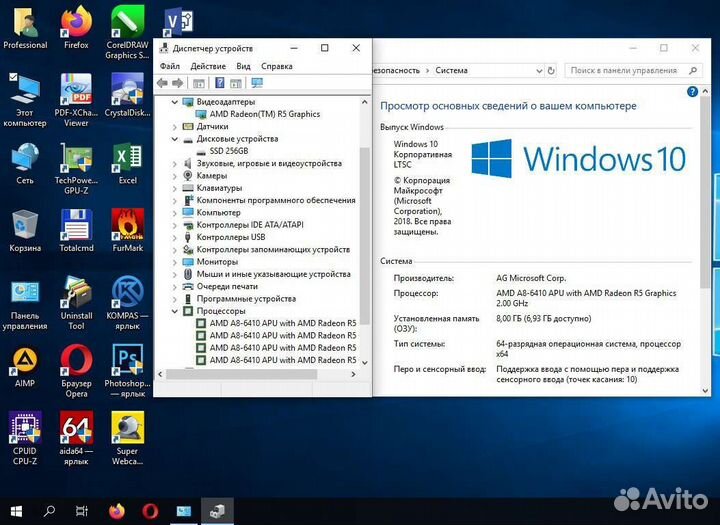Click Система window vertical scrollbar down arrow
This screenshot has height=525, width=720.
click(x=705, y=391)
